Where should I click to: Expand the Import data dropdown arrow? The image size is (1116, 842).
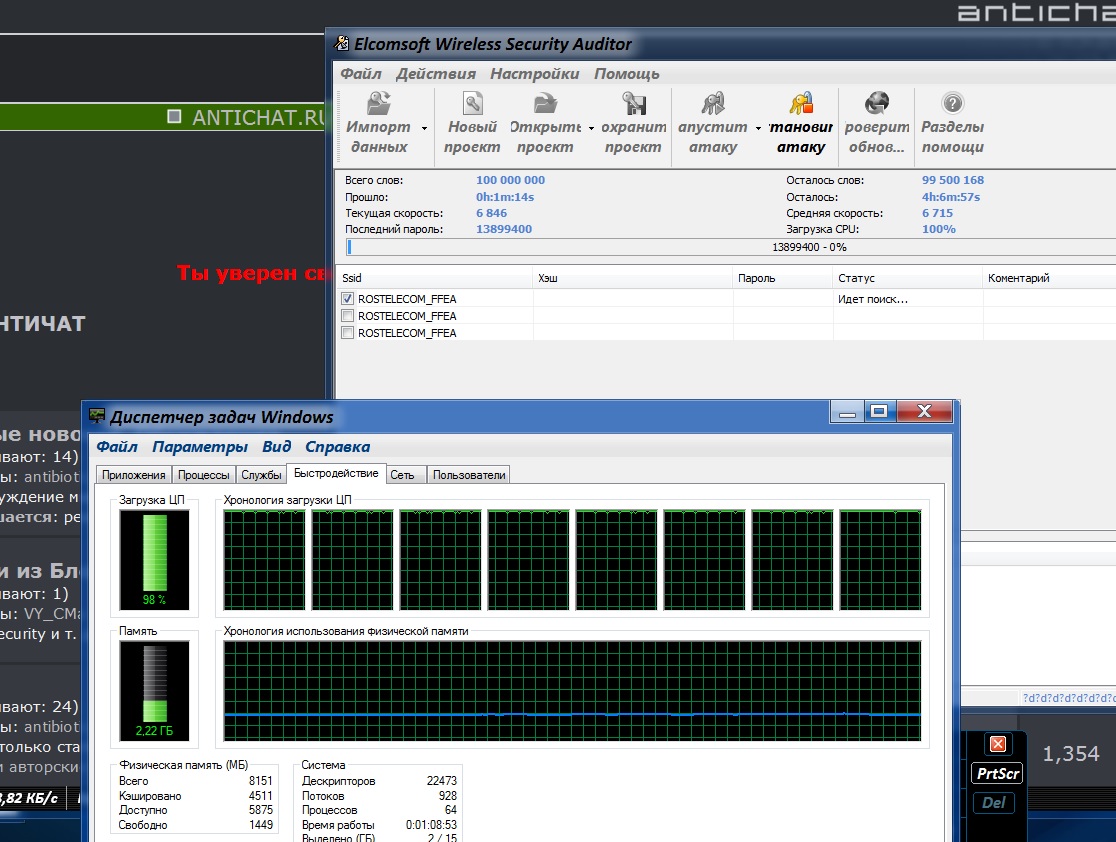click(424, 128)
